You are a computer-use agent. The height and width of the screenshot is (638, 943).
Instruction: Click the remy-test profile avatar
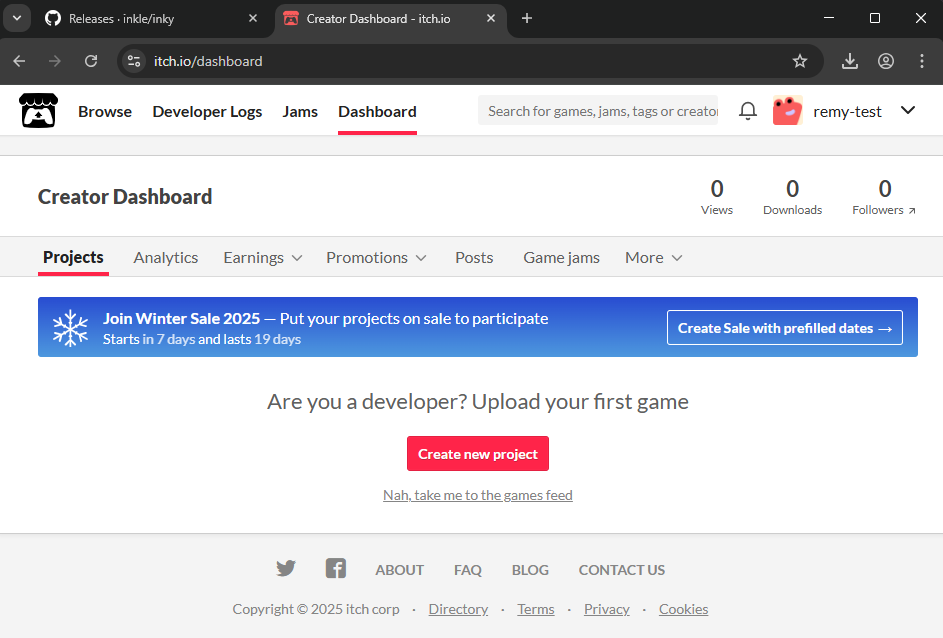click(x=788, y=110)
